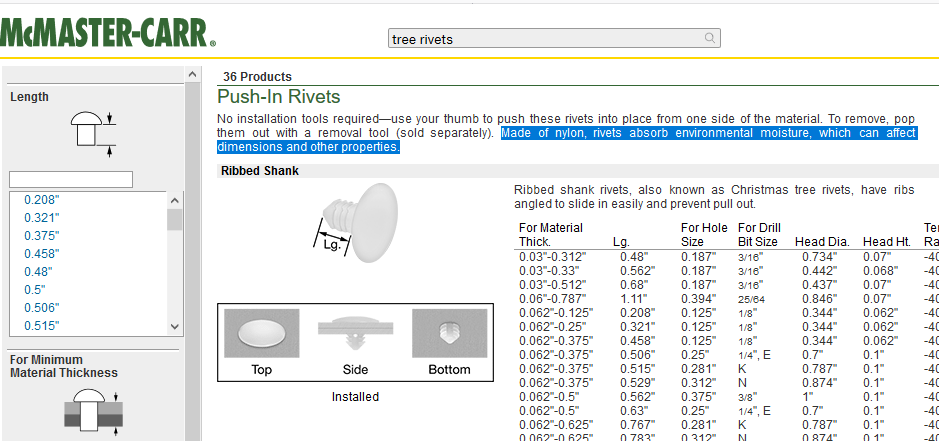Click the search magnifier icon

(x=710, y=38)
